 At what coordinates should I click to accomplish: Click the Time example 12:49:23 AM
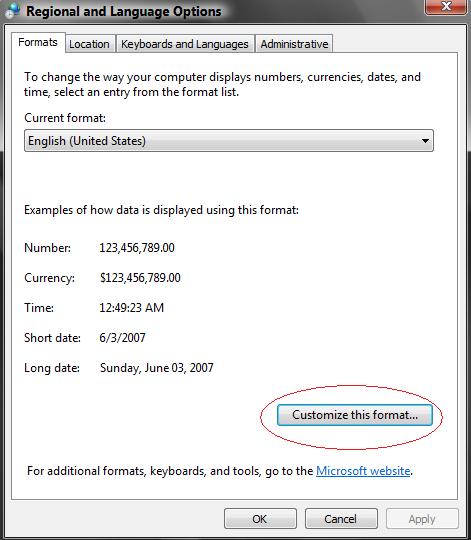132,308
